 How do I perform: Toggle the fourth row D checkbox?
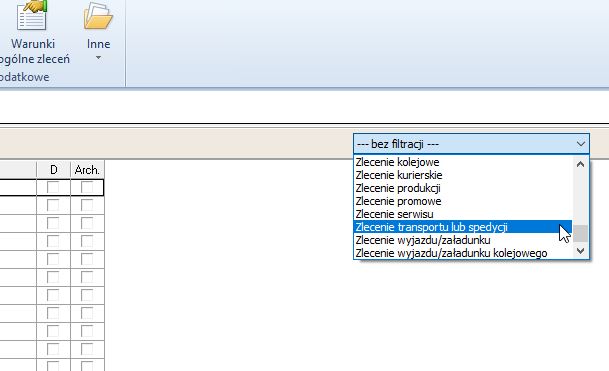click(53, 241)
